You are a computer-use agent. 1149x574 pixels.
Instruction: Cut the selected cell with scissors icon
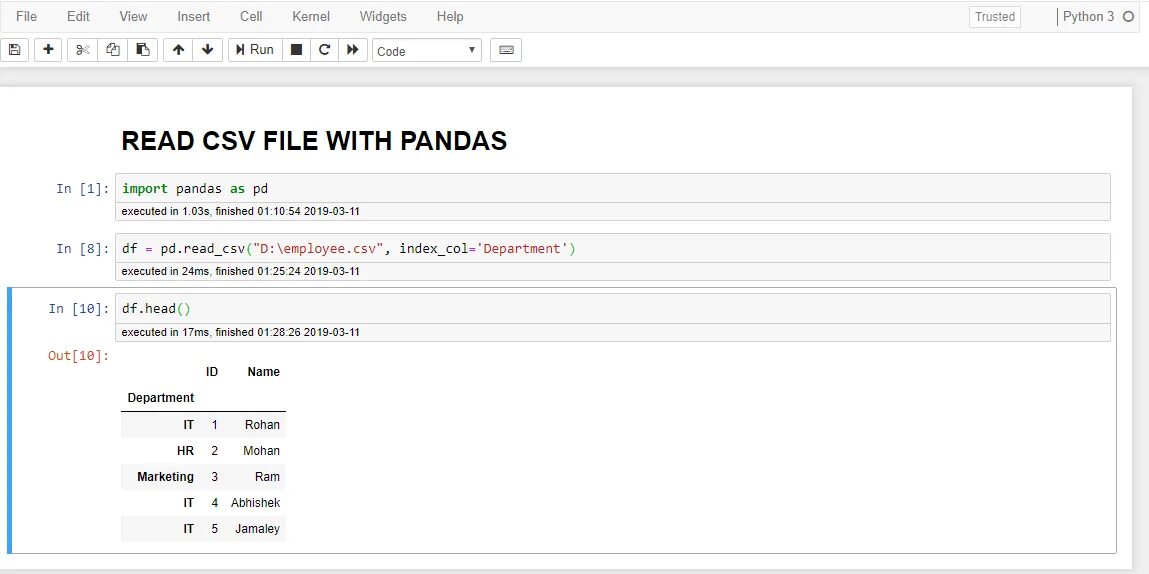[x=83, y=50]
